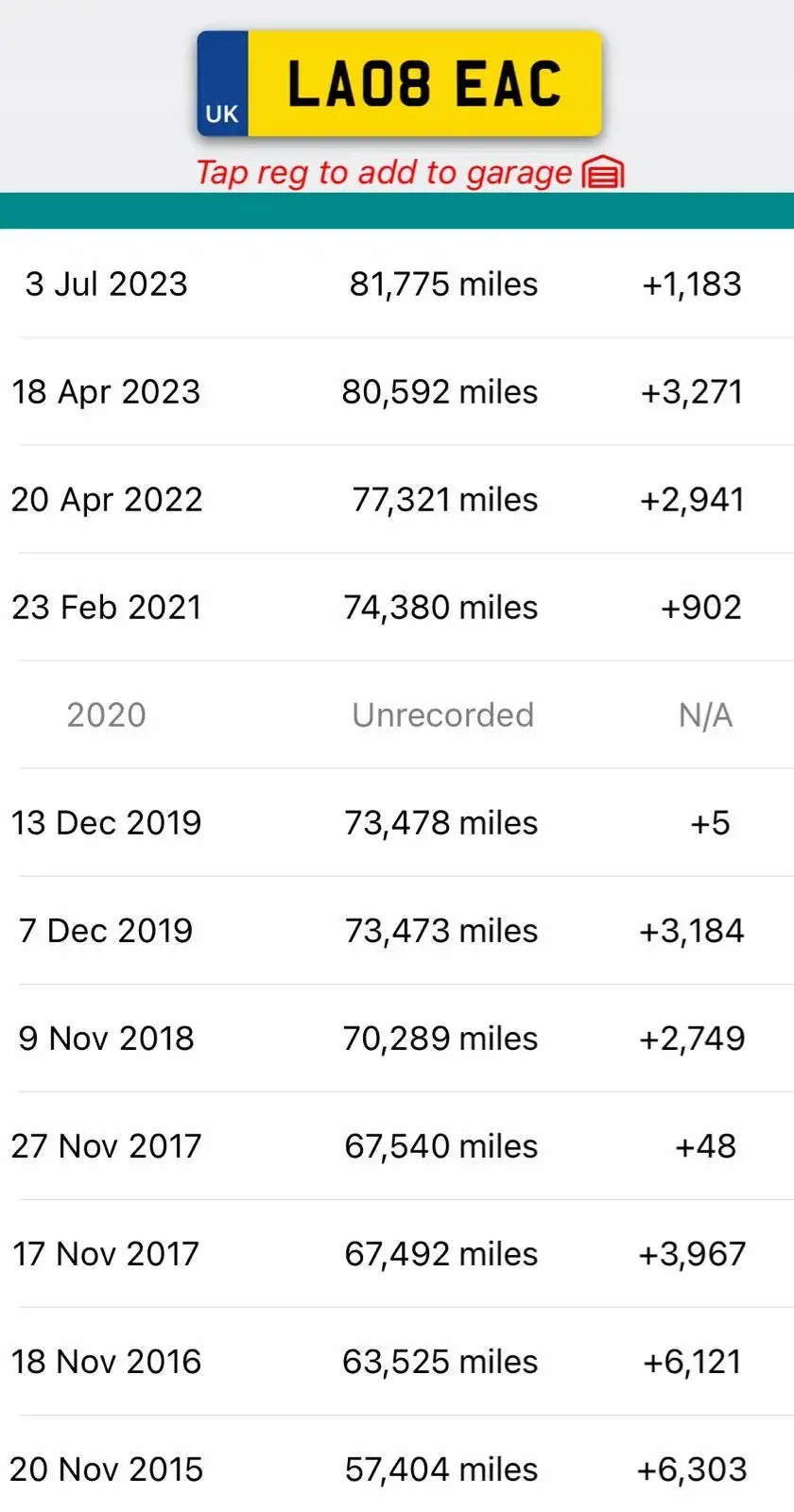Click the +1,183 mileage difference
This screenshot has width=794, height=1512.
pos(692,284)
